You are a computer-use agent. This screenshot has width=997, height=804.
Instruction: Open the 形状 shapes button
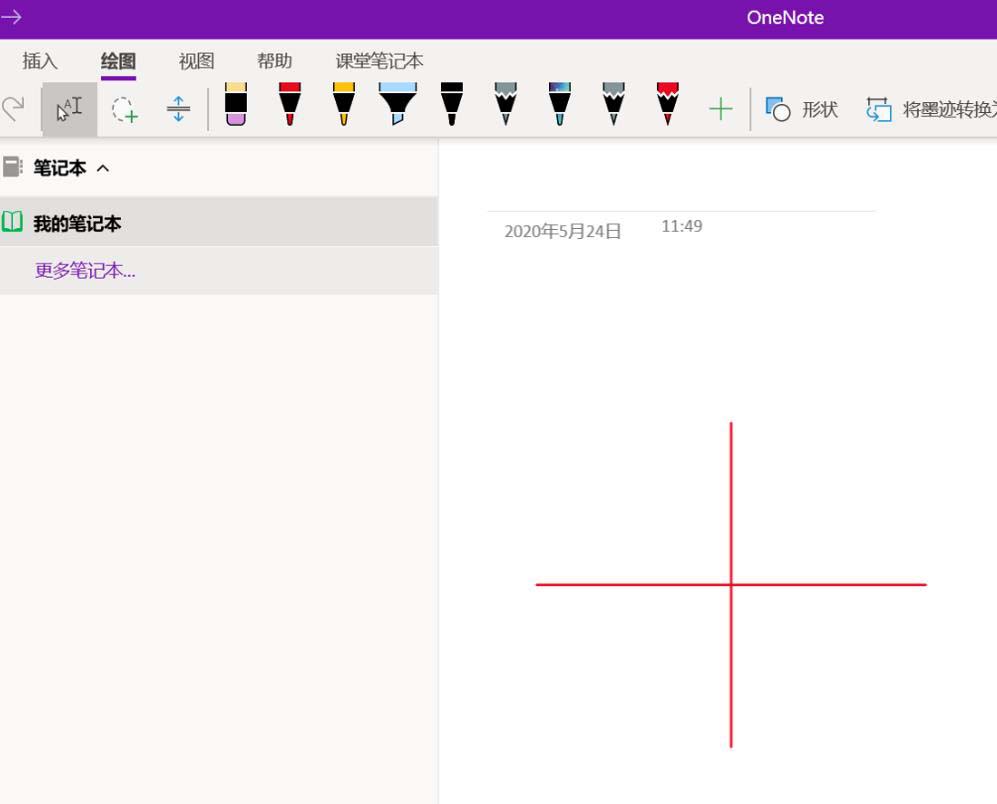point(802,109)
